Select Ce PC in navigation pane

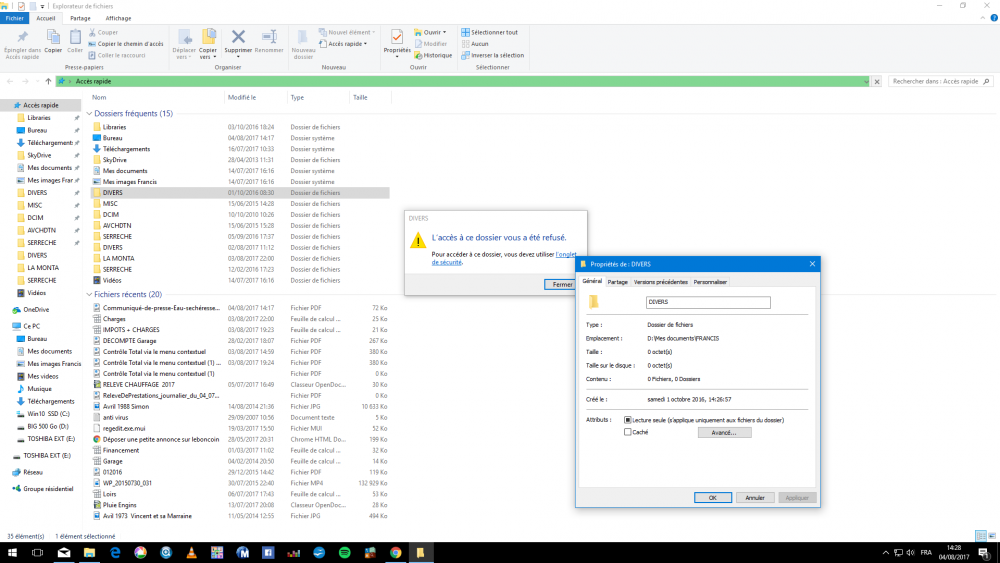(x=31, y=326)
